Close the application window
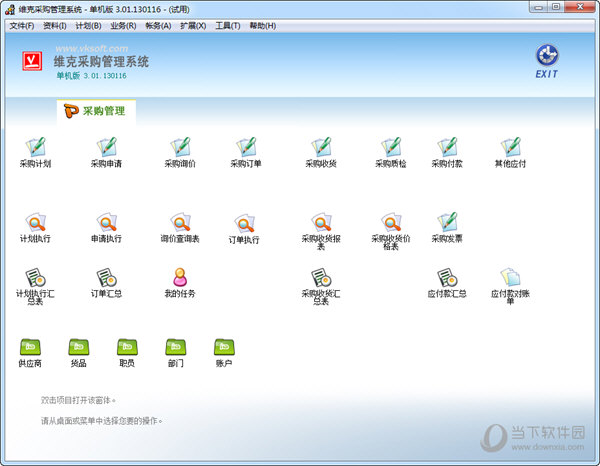This screenshot has height=466, width=600. [x=580, y=7]
